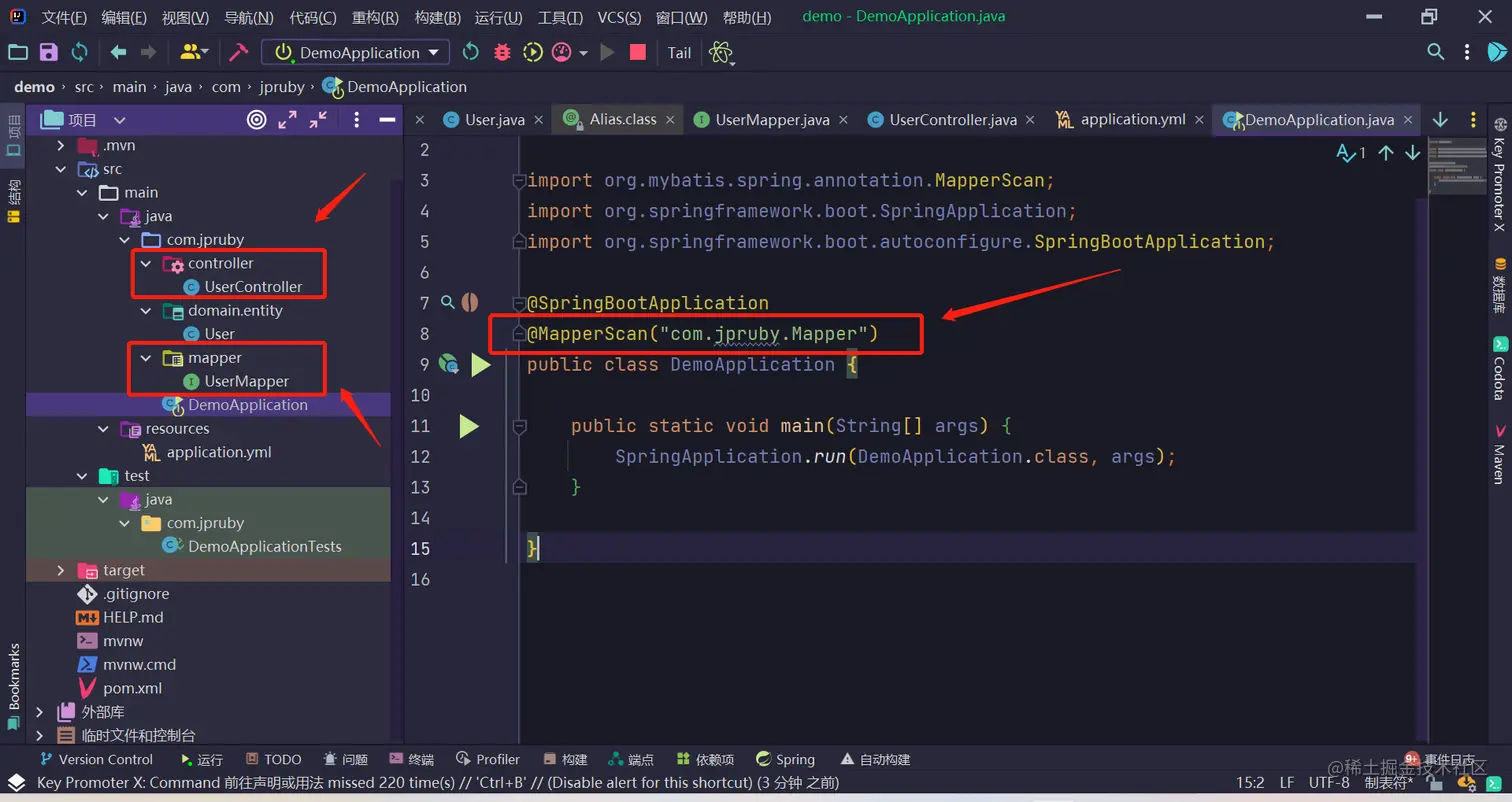Image resolution: width=1512 pixels, height=802 pixels.
Task: Collapse all in project panel
Action: tap(318, 120)
